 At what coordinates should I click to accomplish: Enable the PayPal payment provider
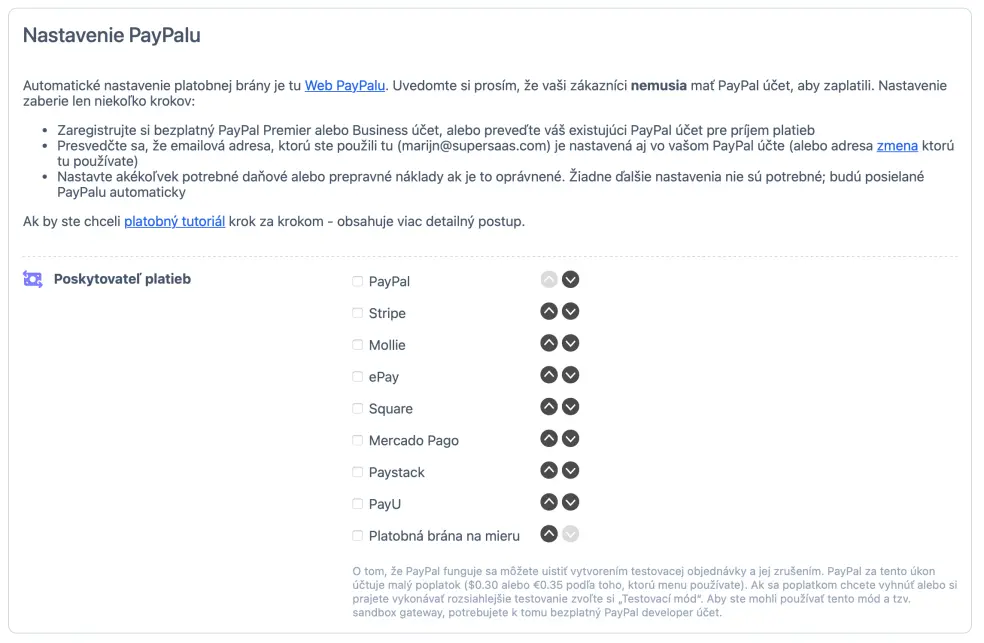click(x=356, y=281)
